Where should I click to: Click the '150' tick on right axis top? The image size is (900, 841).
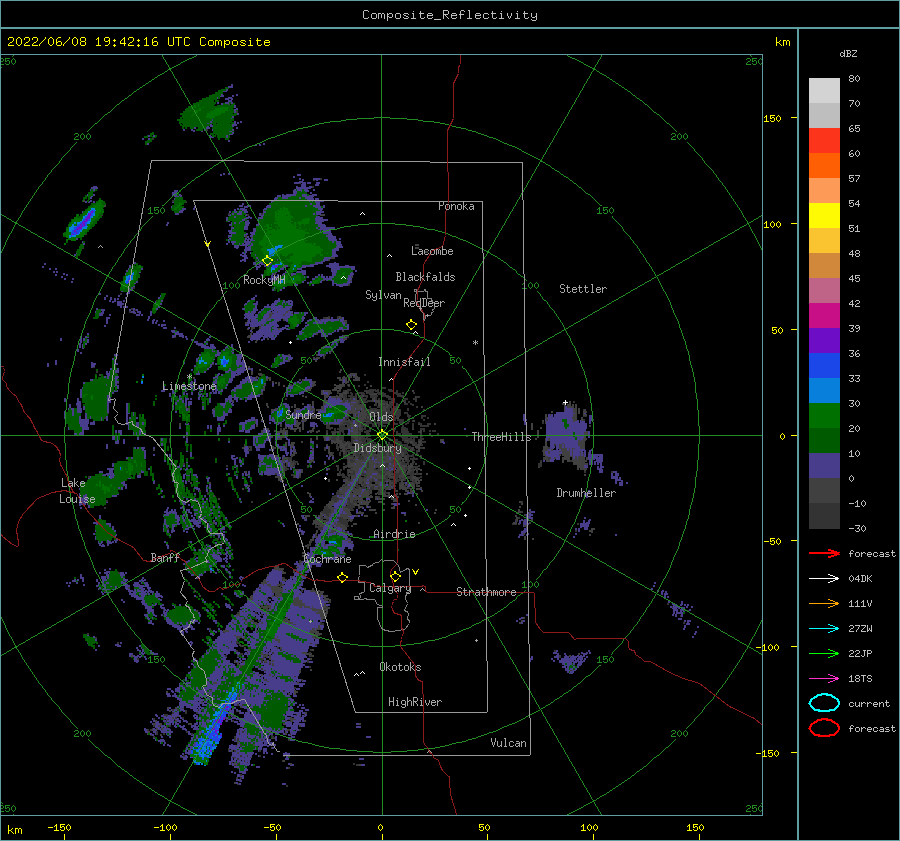coord(772,118)
